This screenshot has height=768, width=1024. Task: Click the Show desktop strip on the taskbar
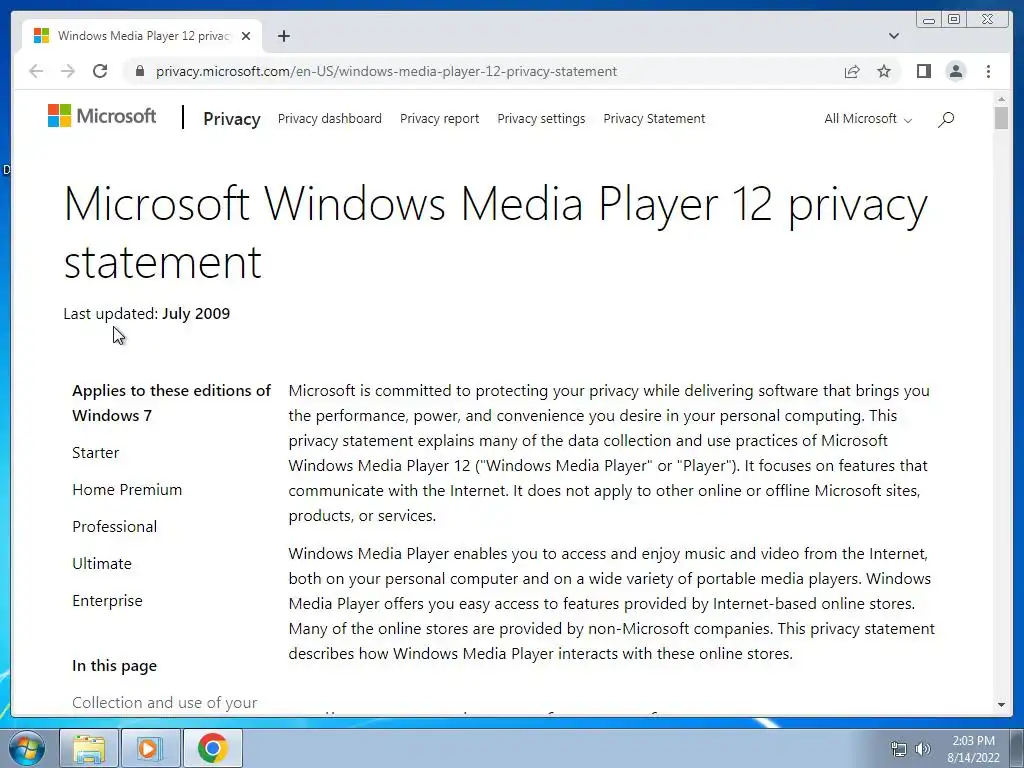(x=1017, y=748)
